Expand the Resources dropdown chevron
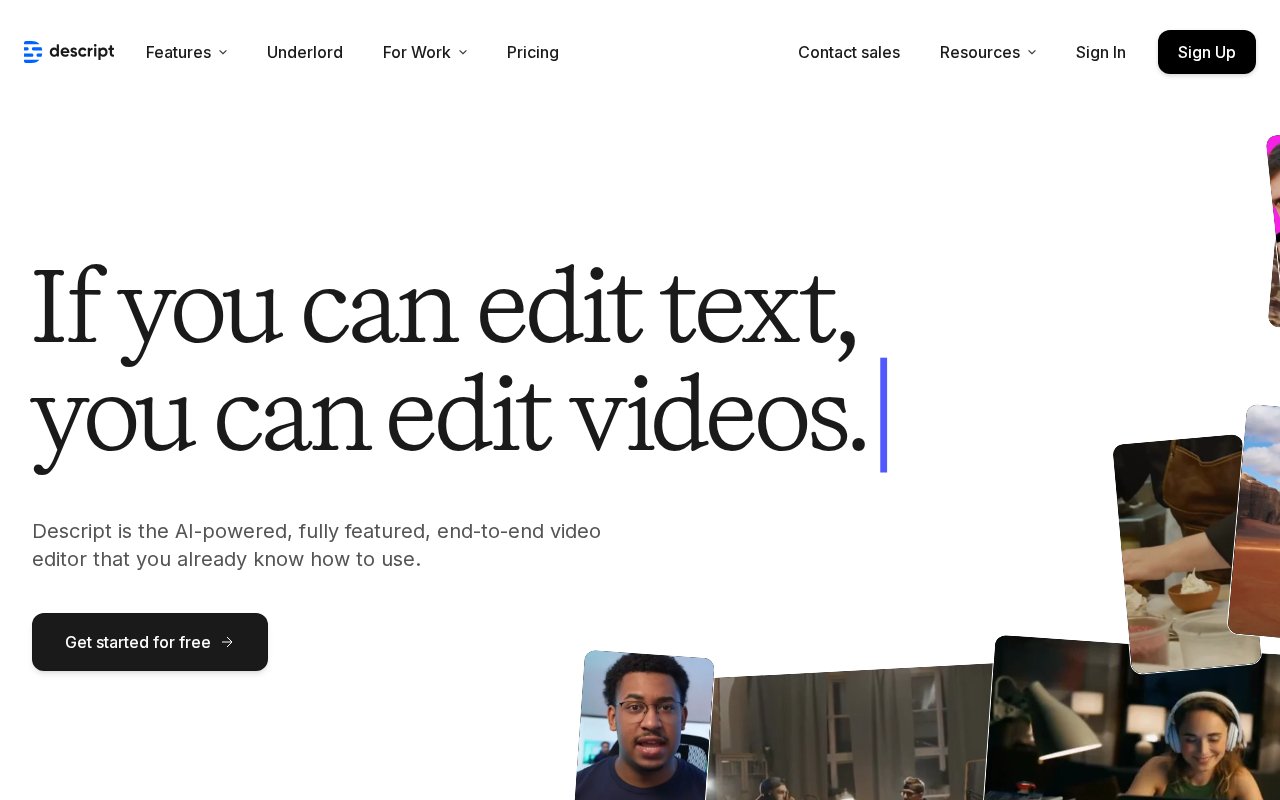The height and width of the screenshot is (800, 1280). tap(1032, 52)
